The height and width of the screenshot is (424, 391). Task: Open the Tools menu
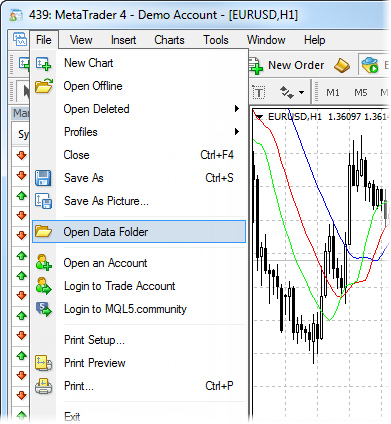[x=216, y=40]
